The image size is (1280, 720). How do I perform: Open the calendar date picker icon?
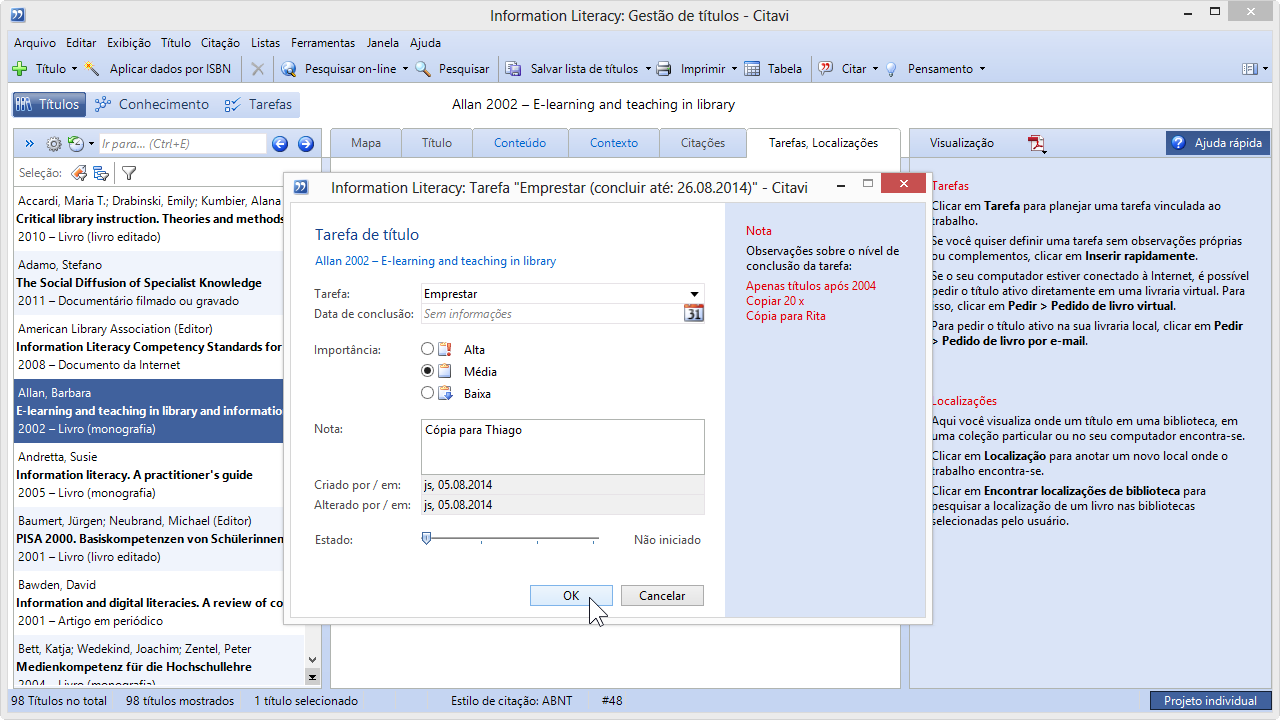[694, 314]
